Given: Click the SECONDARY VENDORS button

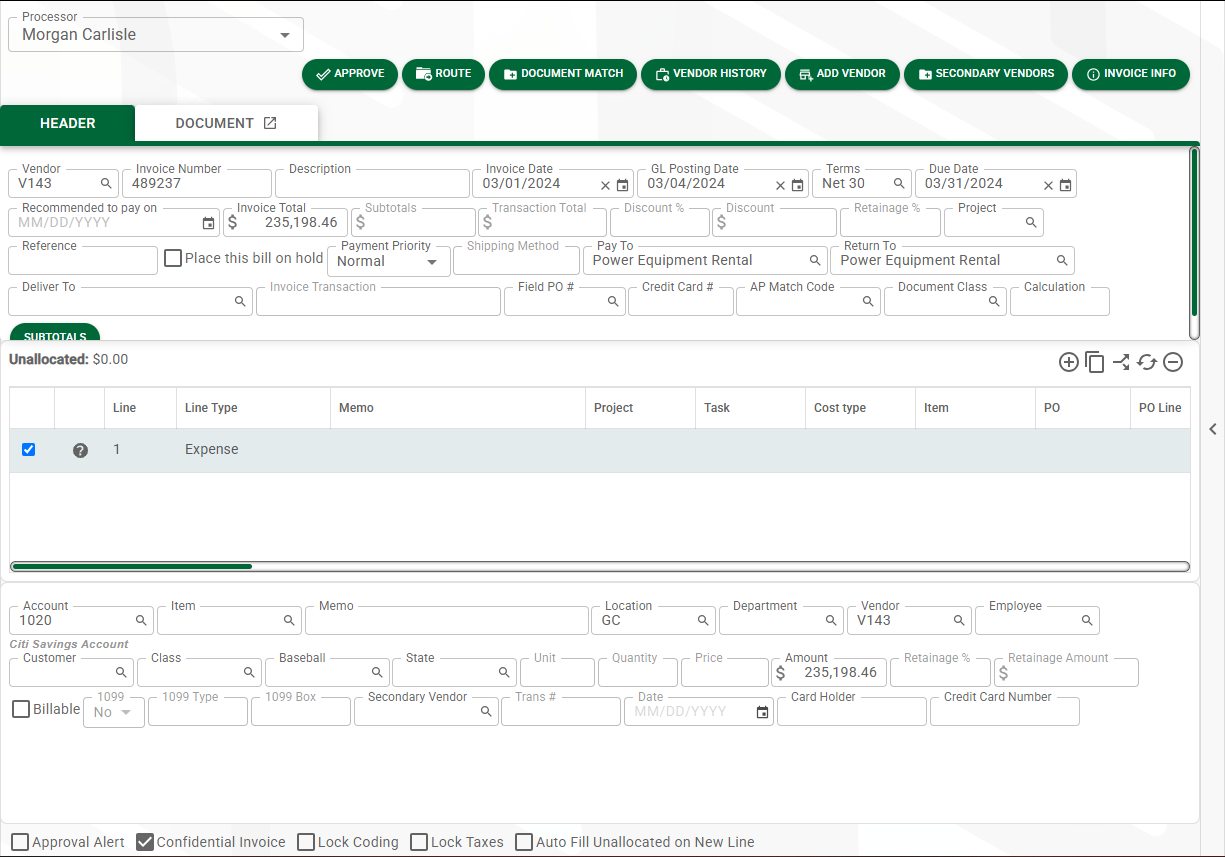Looking at the screenshot, I should 986,74.
